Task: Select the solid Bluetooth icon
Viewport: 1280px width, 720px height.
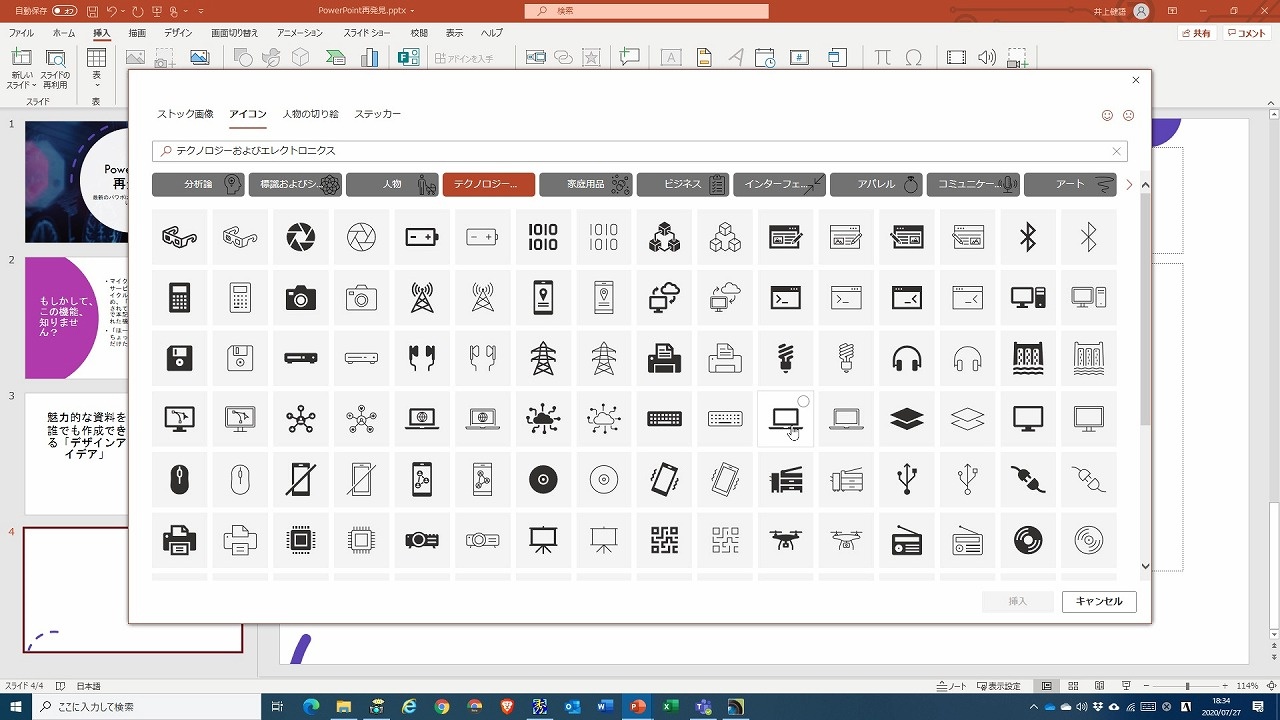Action: coord(1028,237)
